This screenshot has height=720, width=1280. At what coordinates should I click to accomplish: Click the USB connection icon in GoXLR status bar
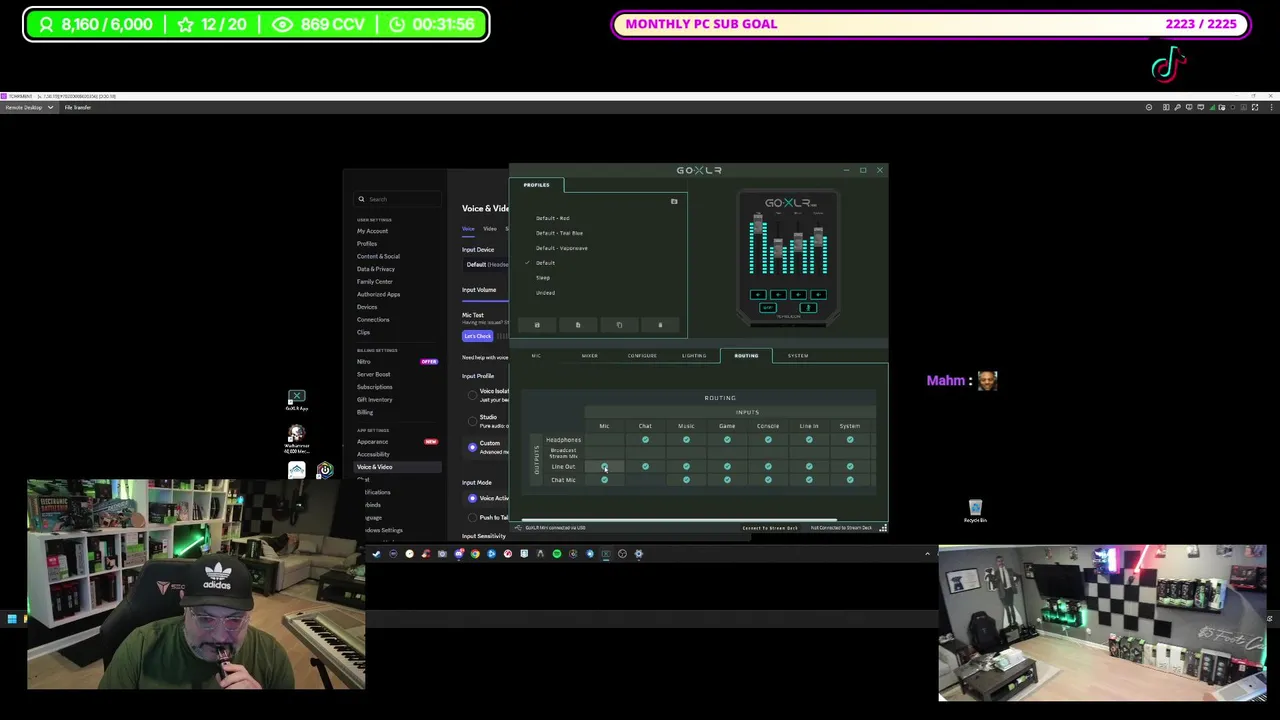(518, 528)
